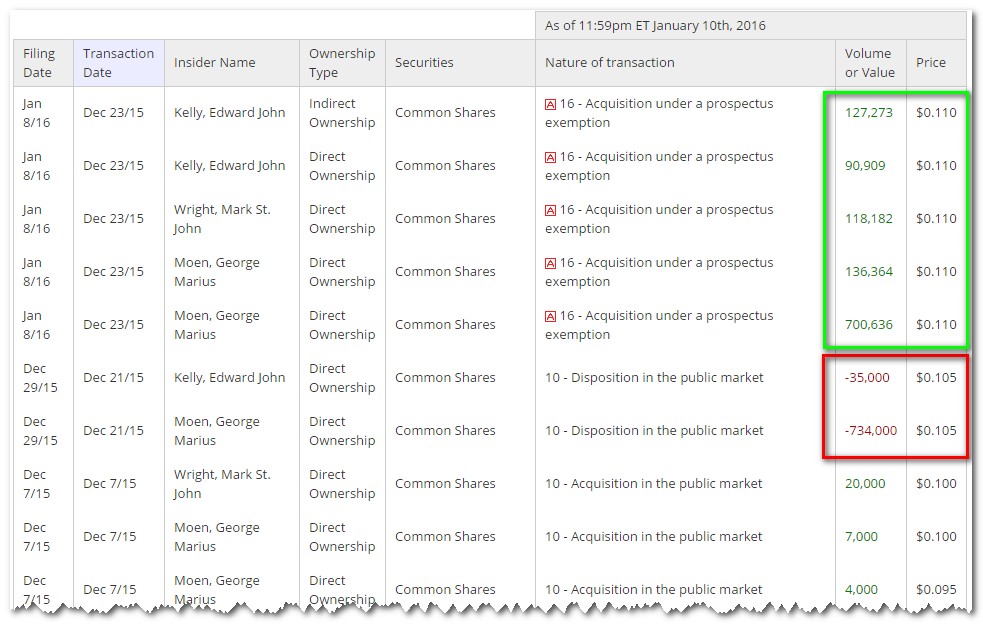
Task: Sort by the Insider Name column header
Action: [215, 62]
